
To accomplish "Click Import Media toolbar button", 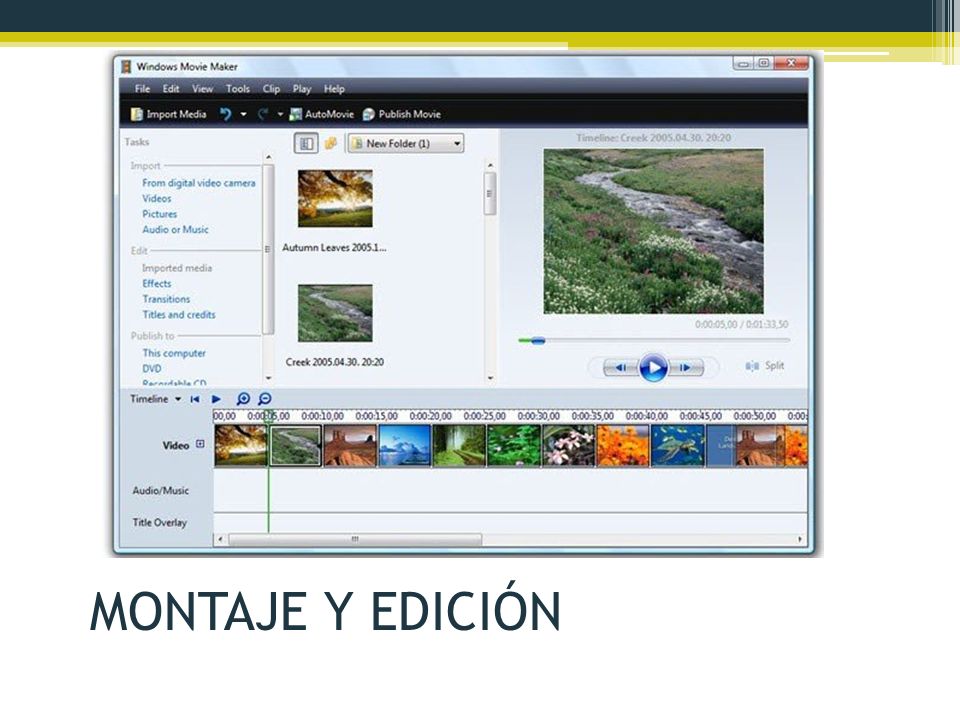I will (169, 114).
